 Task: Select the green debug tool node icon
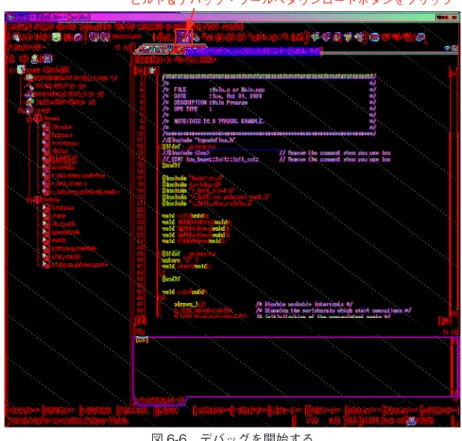point(30,102)
